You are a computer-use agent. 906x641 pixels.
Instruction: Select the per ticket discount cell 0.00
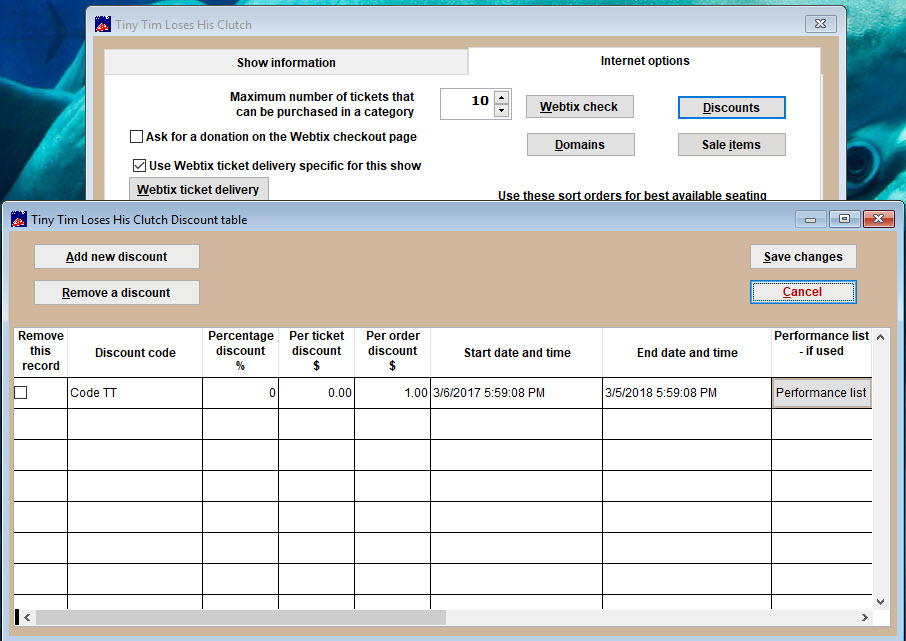(317, 393)
